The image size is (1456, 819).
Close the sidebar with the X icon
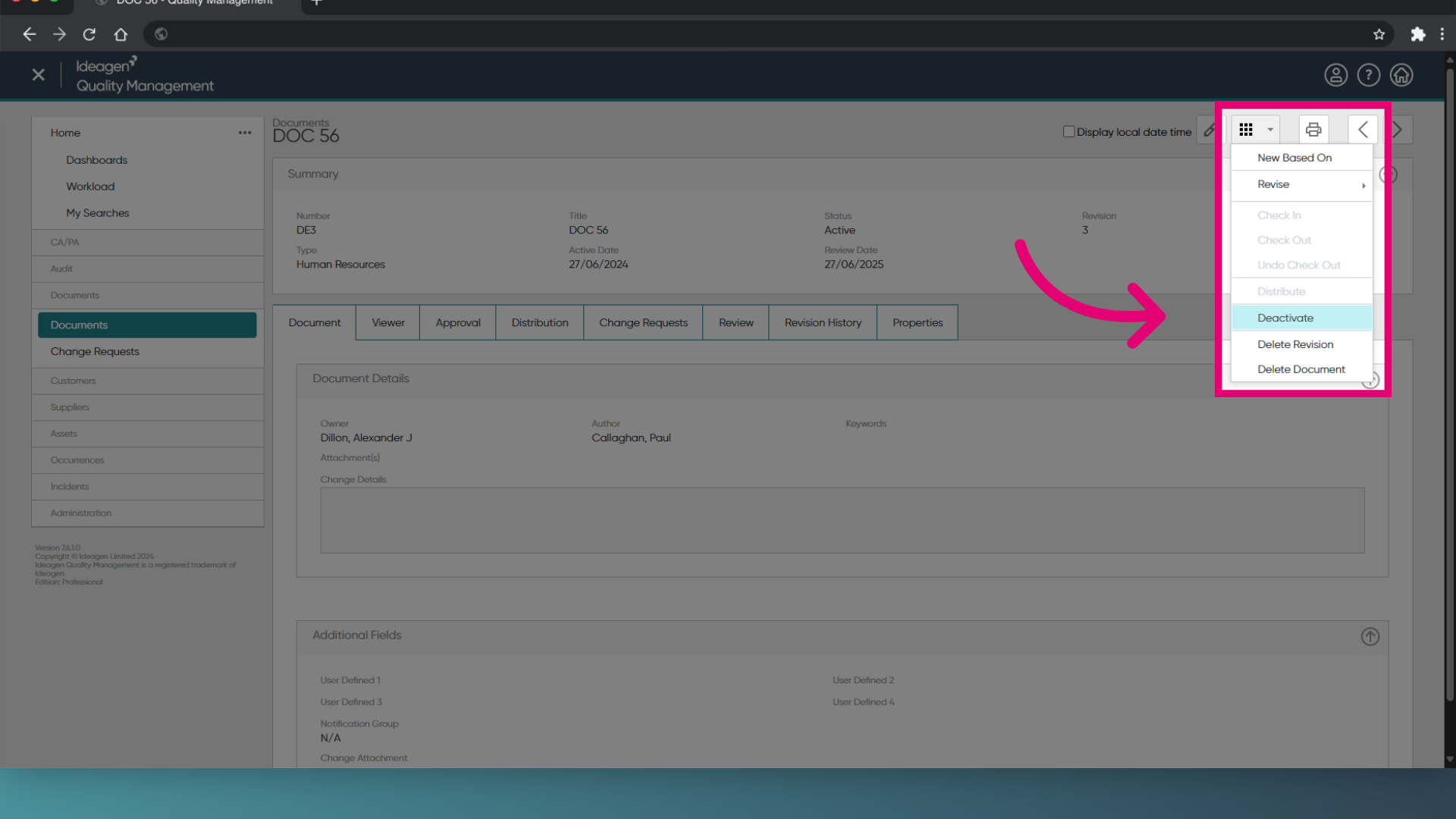pyautogui.click(x=39, y=75)
